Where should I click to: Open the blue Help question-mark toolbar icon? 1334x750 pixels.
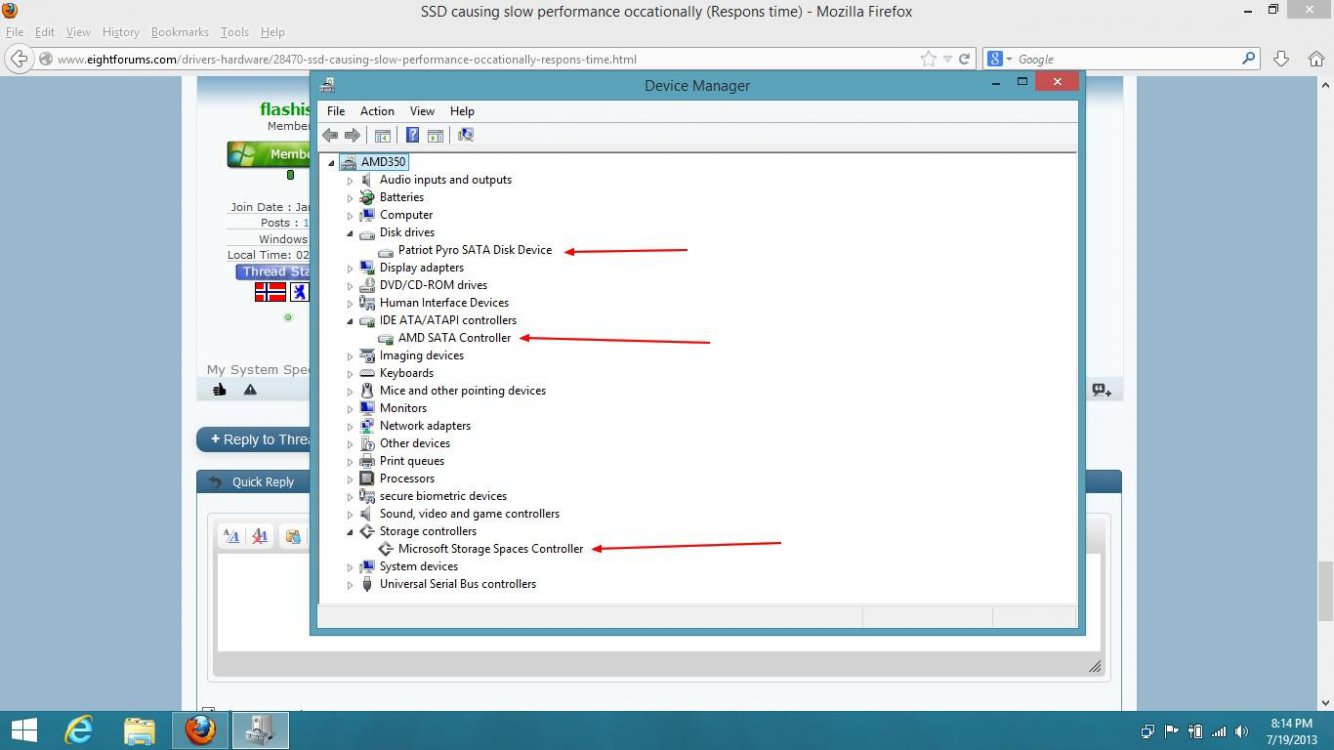(x=412, y=135)
